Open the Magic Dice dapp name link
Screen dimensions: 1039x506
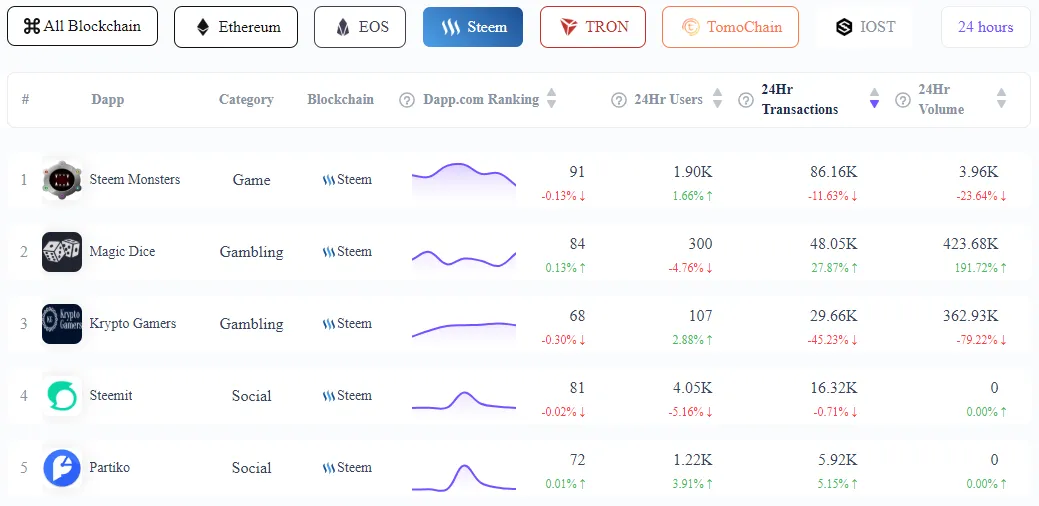point(122,252)
